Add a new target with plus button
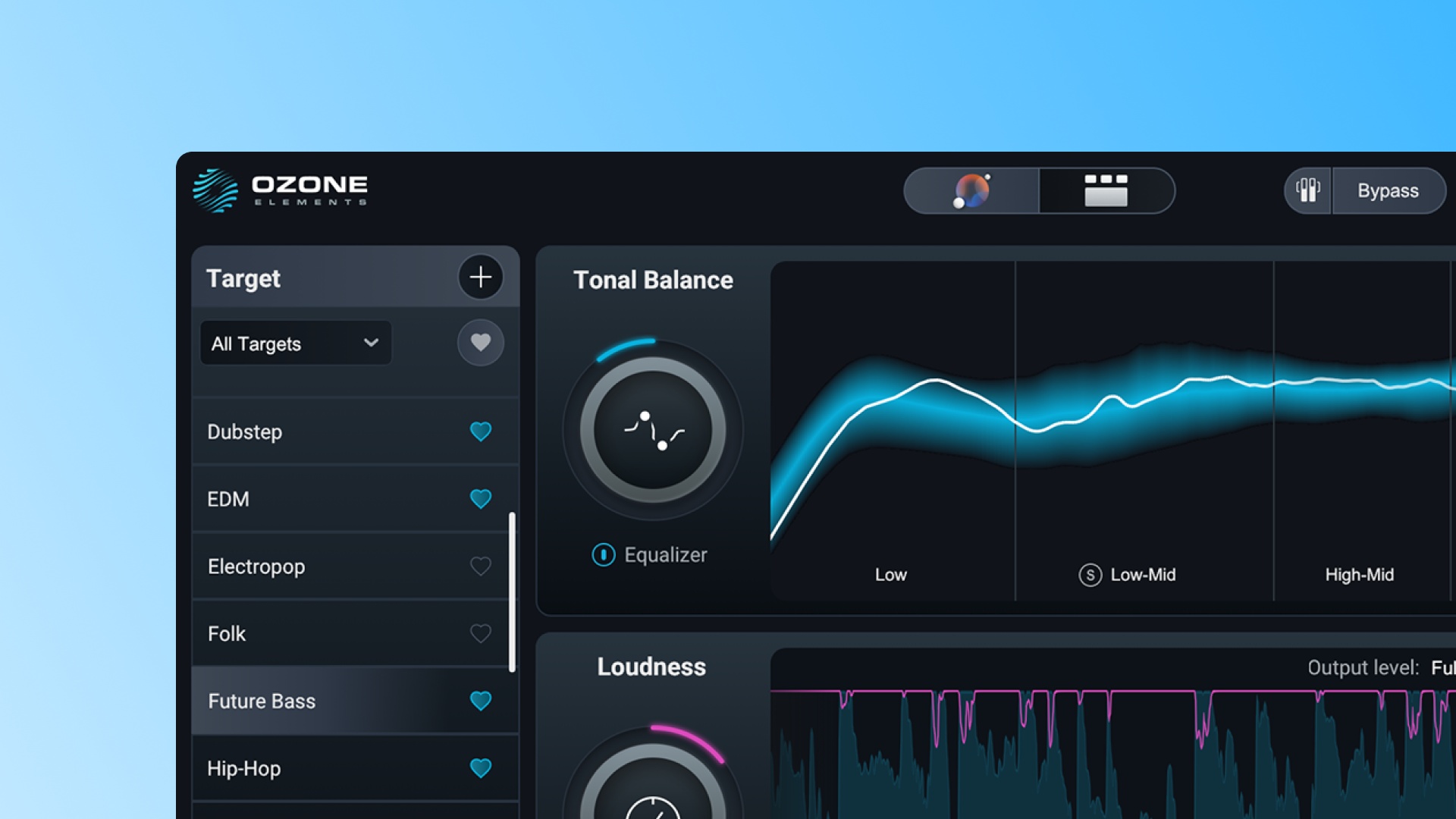The height and width of the screenshot is (819, 1456). click(x=480, y=277)
